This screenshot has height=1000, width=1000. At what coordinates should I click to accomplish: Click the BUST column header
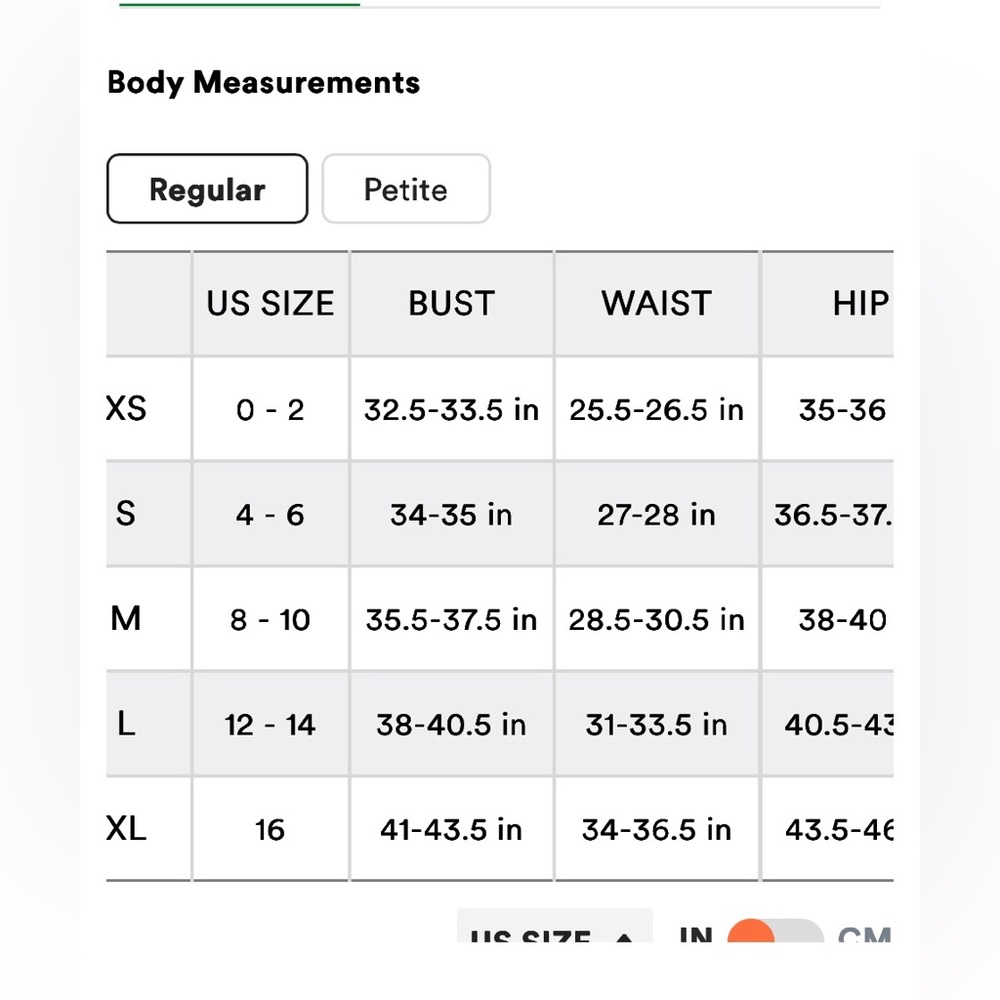pyautogui.click(x=452, y=304)
